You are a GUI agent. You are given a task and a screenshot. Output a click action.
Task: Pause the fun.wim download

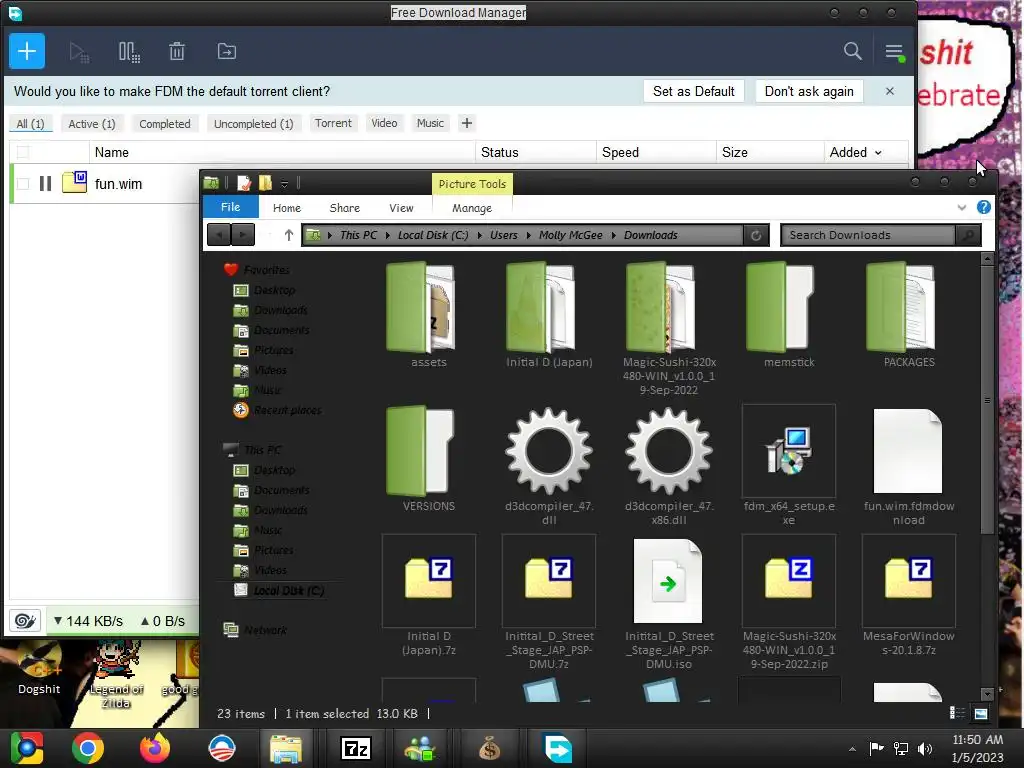pyautogui.click(x=45, y=184)
